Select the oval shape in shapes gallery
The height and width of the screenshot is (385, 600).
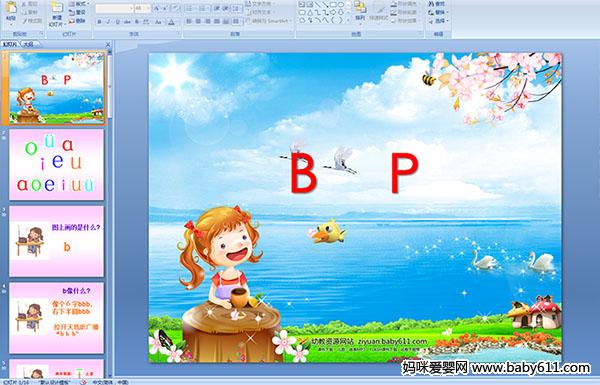pyautogui.click(x=341, y=5)
